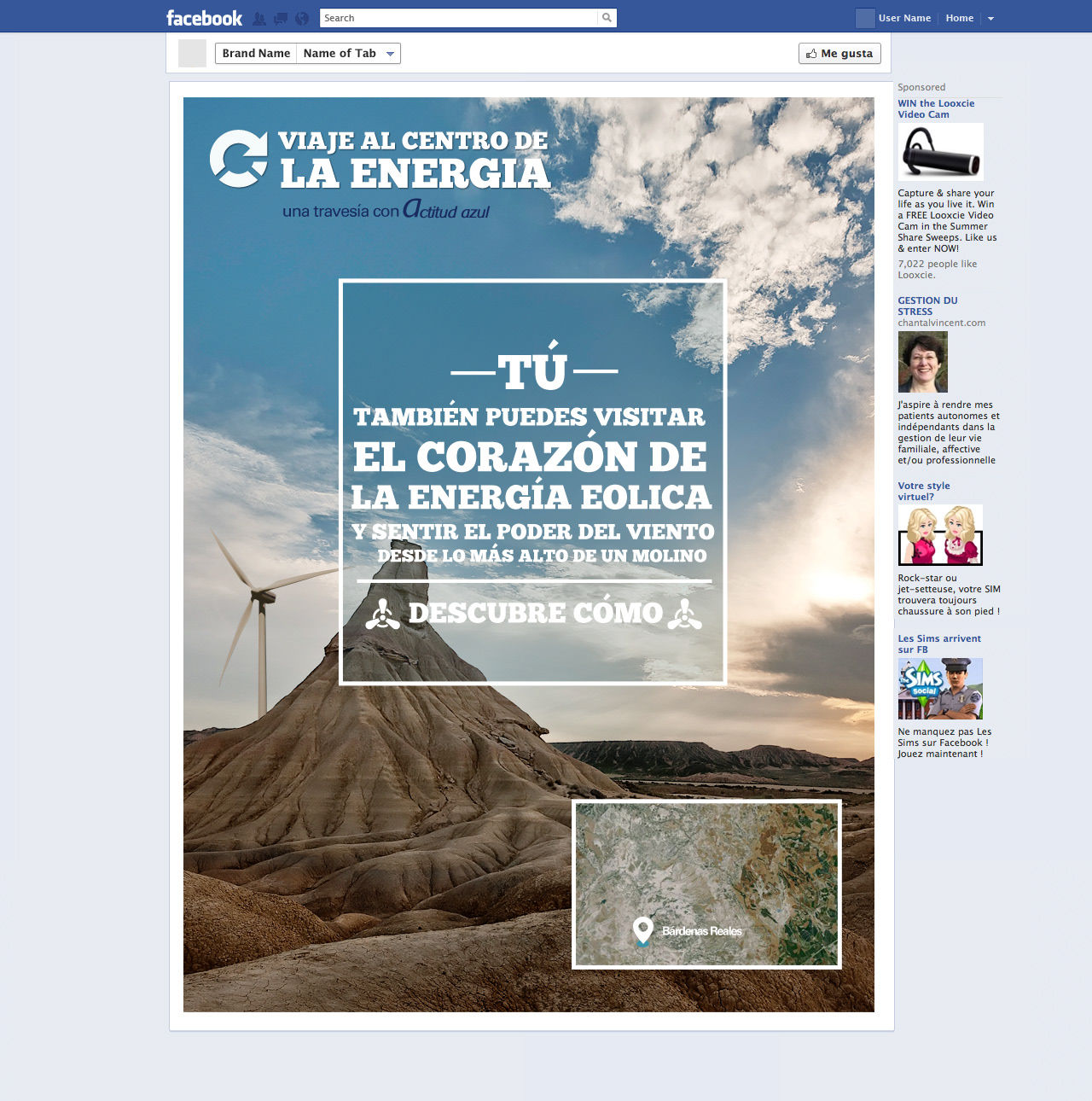This screenshot has height=1101, width=1092.
Task: Click the right turbine icon beside Descubre cómo
Action: pos(685,614)
